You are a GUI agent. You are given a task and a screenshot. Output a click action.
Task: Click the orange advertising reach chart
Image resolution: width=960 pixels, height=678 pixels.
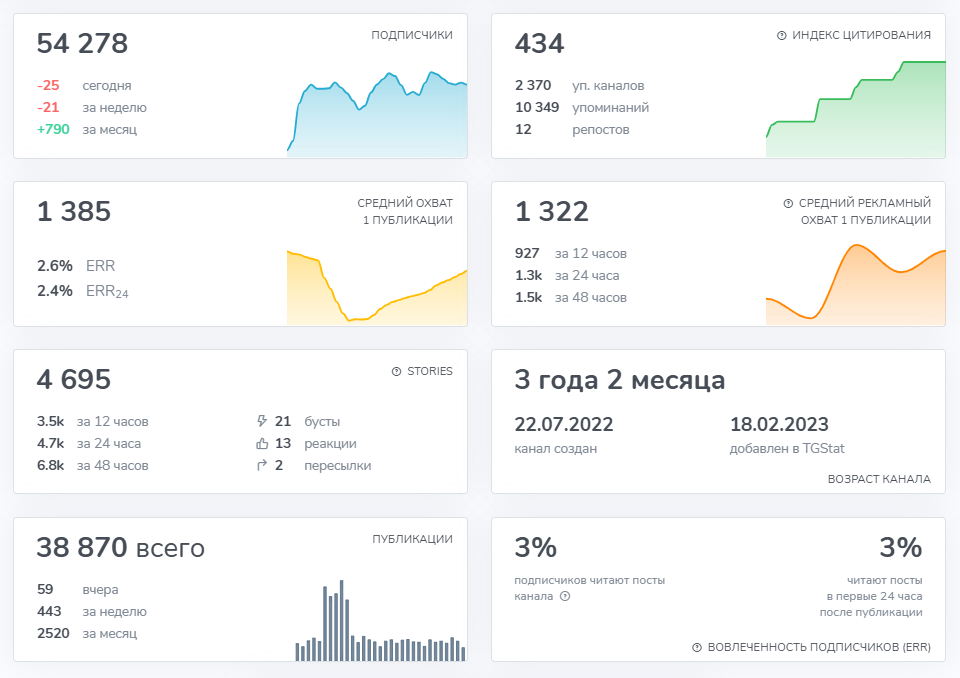[855, 285]
